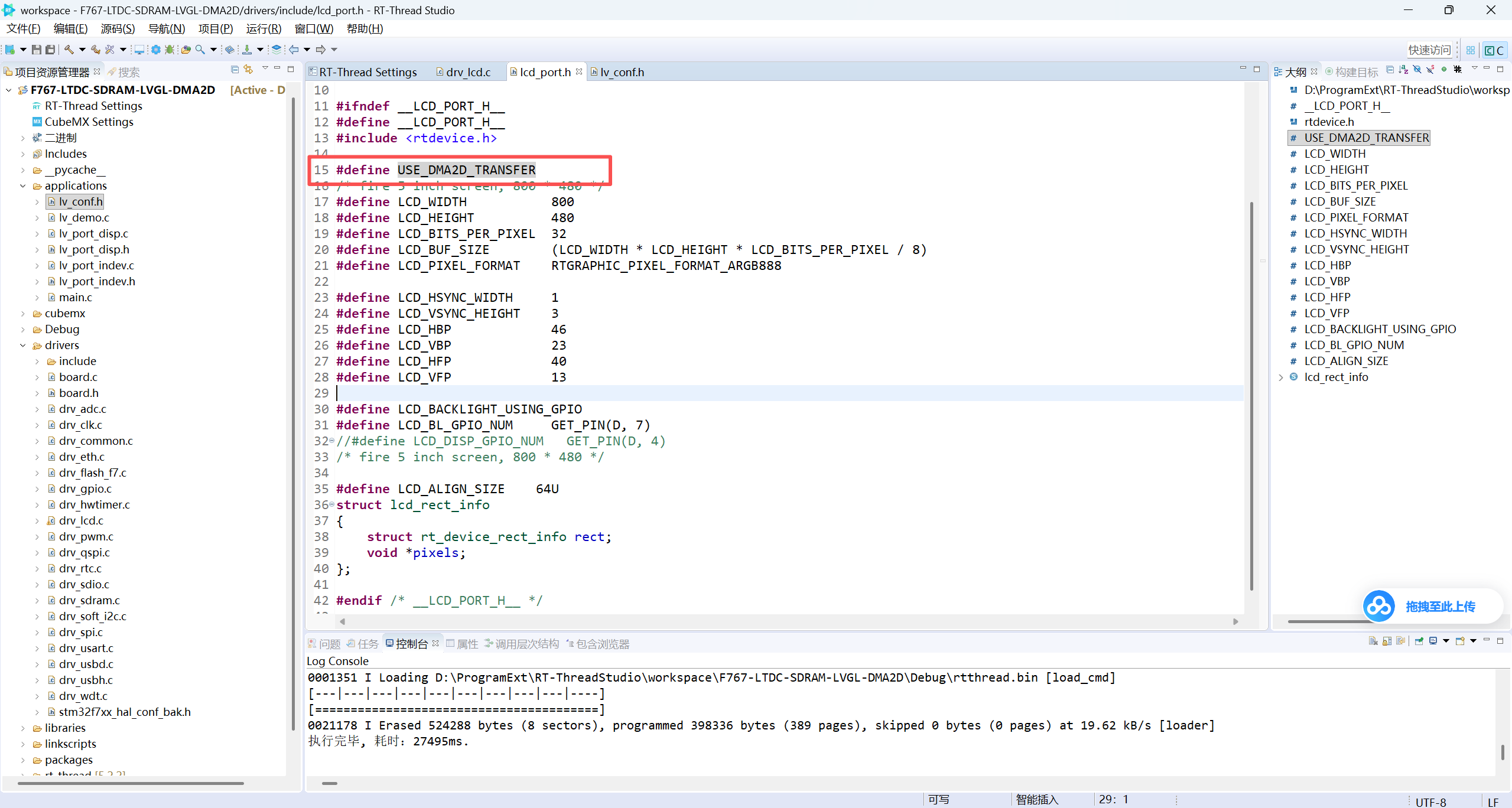Image resolution: width=1512 pixels, height=808 pixels.
Task: Open the serial terminal monitor icon
Action: (x=139, y=50)
